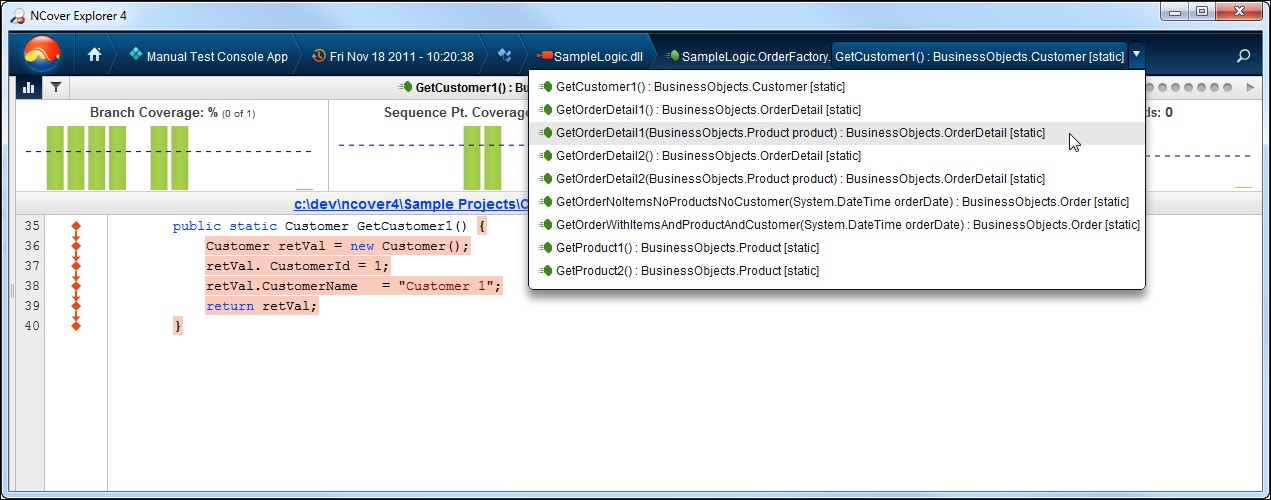Open the c:\dev\ncover4 source file link
Viewport: 1271px width, 500px height.
(x=410, y=203)
